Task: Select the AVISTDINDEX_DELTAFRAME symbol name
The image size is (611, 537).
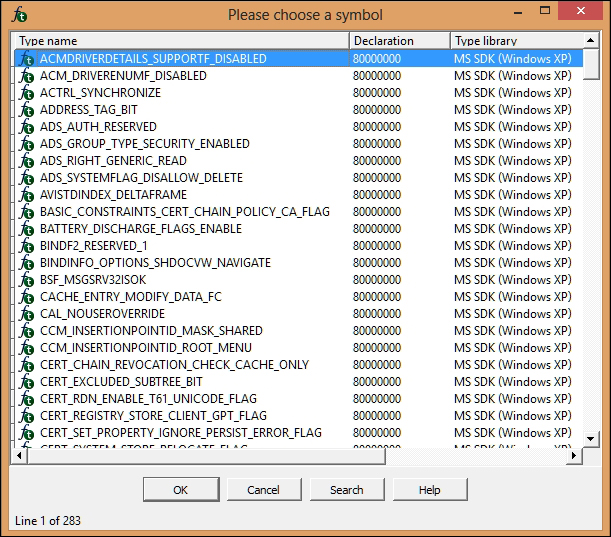Action: [113, 194]
